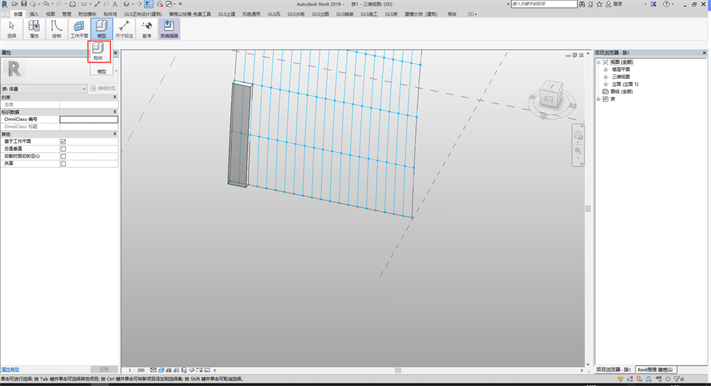The image size is (711, 386).
Task: Check the 共享 checkbox
Action: click(x=63, y=163)
